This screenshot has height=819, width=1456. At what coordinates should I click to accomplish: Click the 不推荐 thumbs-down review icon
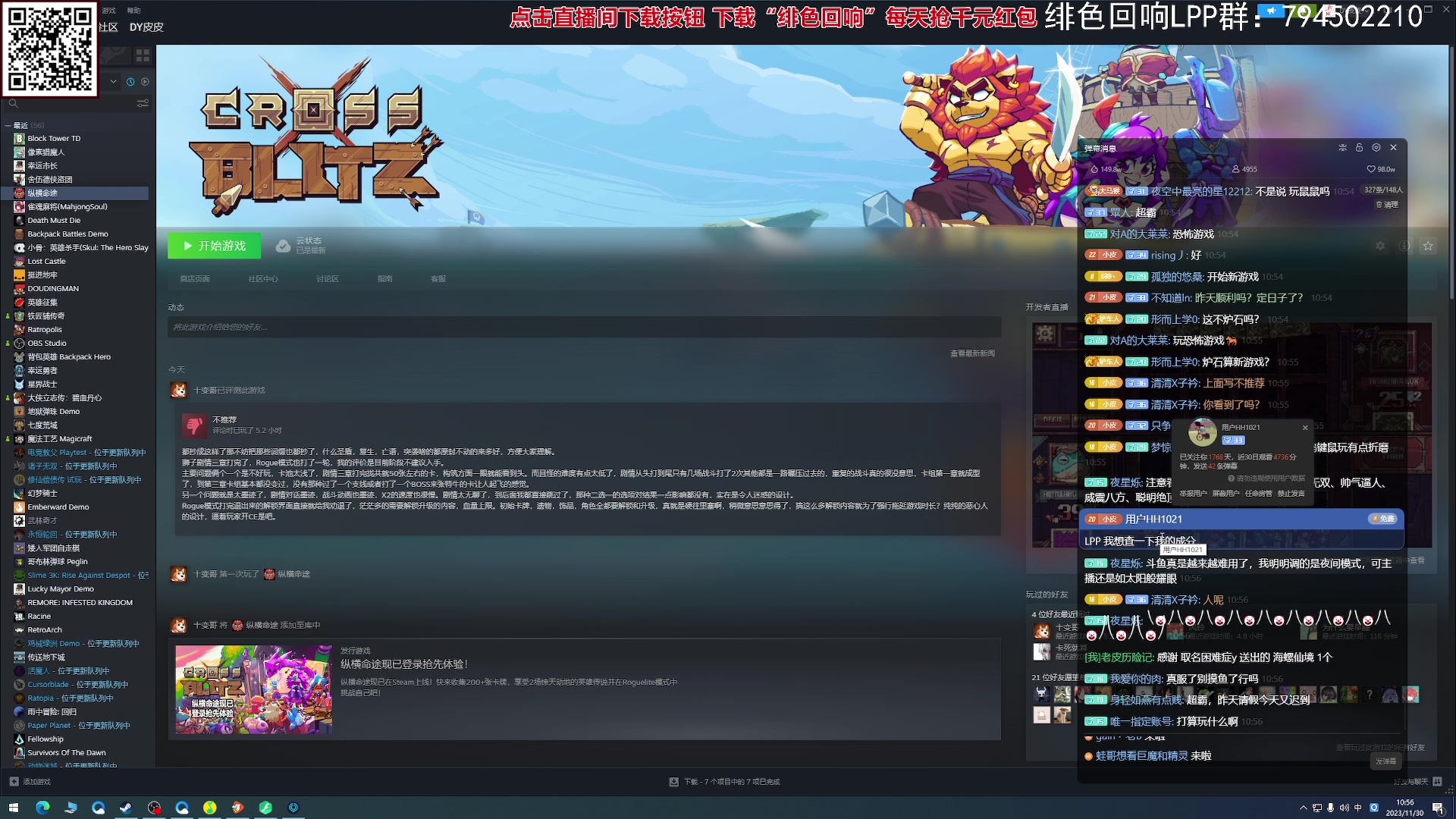point(195,425)
